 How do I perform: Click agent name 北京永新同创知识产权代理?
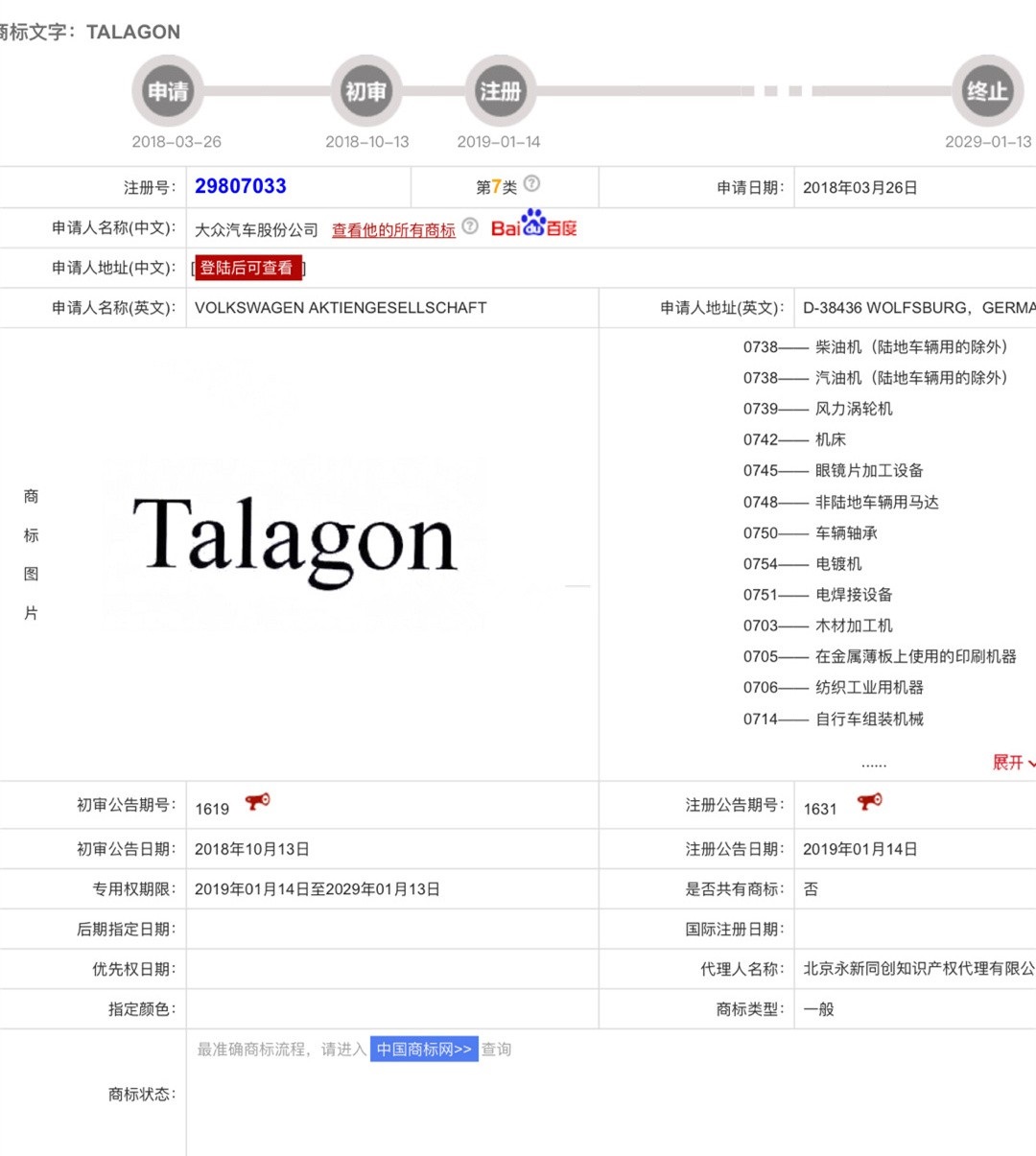point(919,969)
